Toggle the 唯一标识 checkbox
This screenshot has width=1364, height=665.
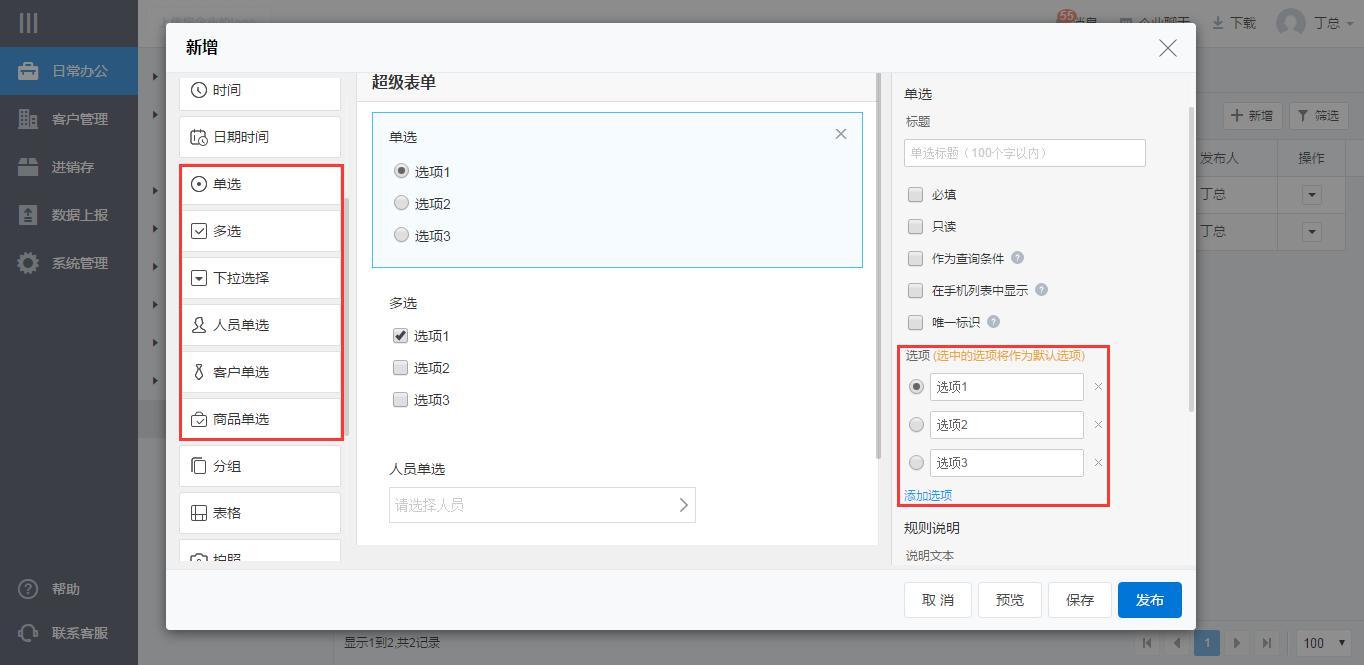point(915,322)
